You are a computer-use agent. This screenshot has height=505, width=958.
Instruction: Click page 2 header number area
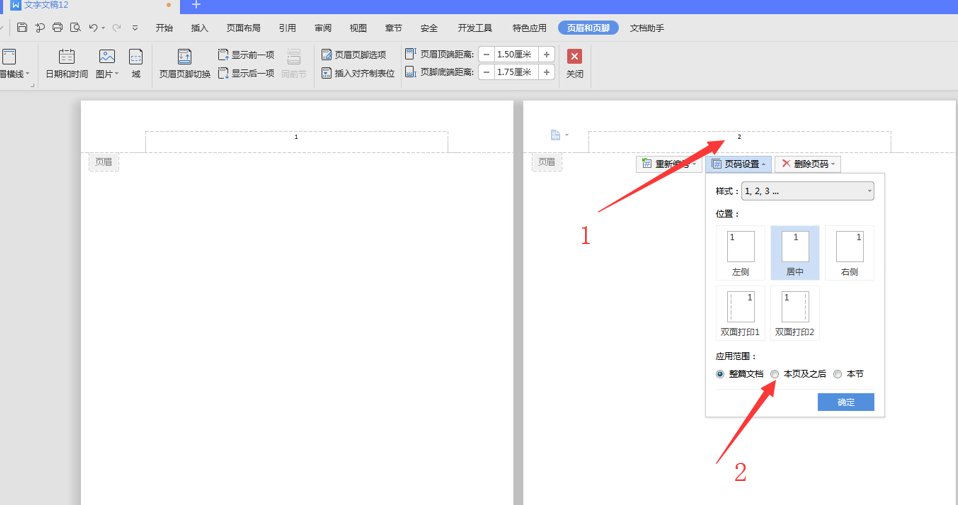click(739, 142)
